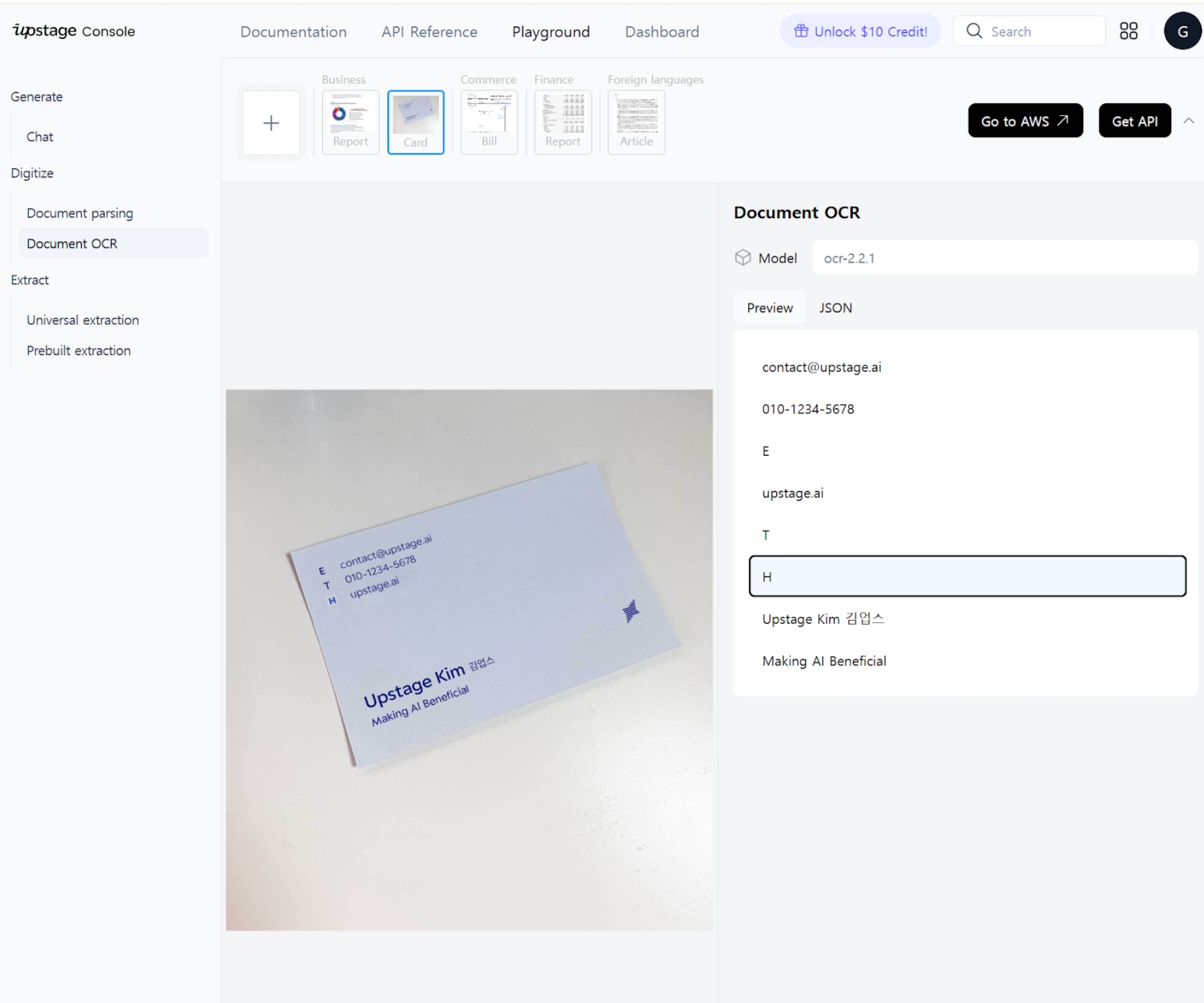Click the model cube icon
Image resolution: width=1204 pixels, height=1003 pixels.
pos(743,258)
